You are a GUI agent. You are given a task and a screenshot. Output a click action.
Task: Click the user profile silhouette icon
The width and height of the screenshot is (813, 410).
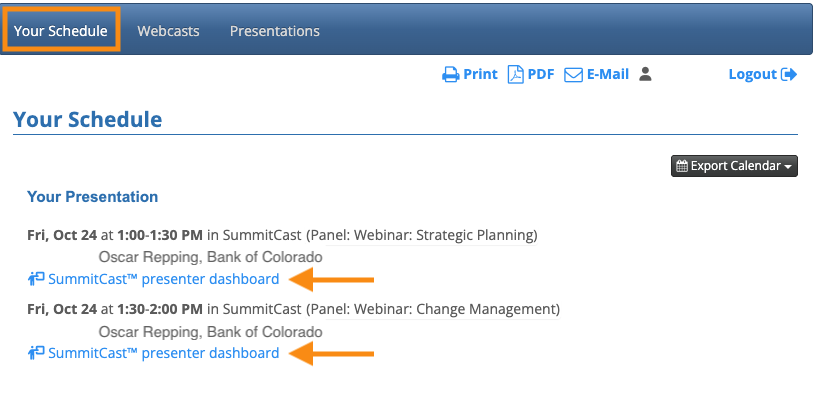[x=645, y=74]
